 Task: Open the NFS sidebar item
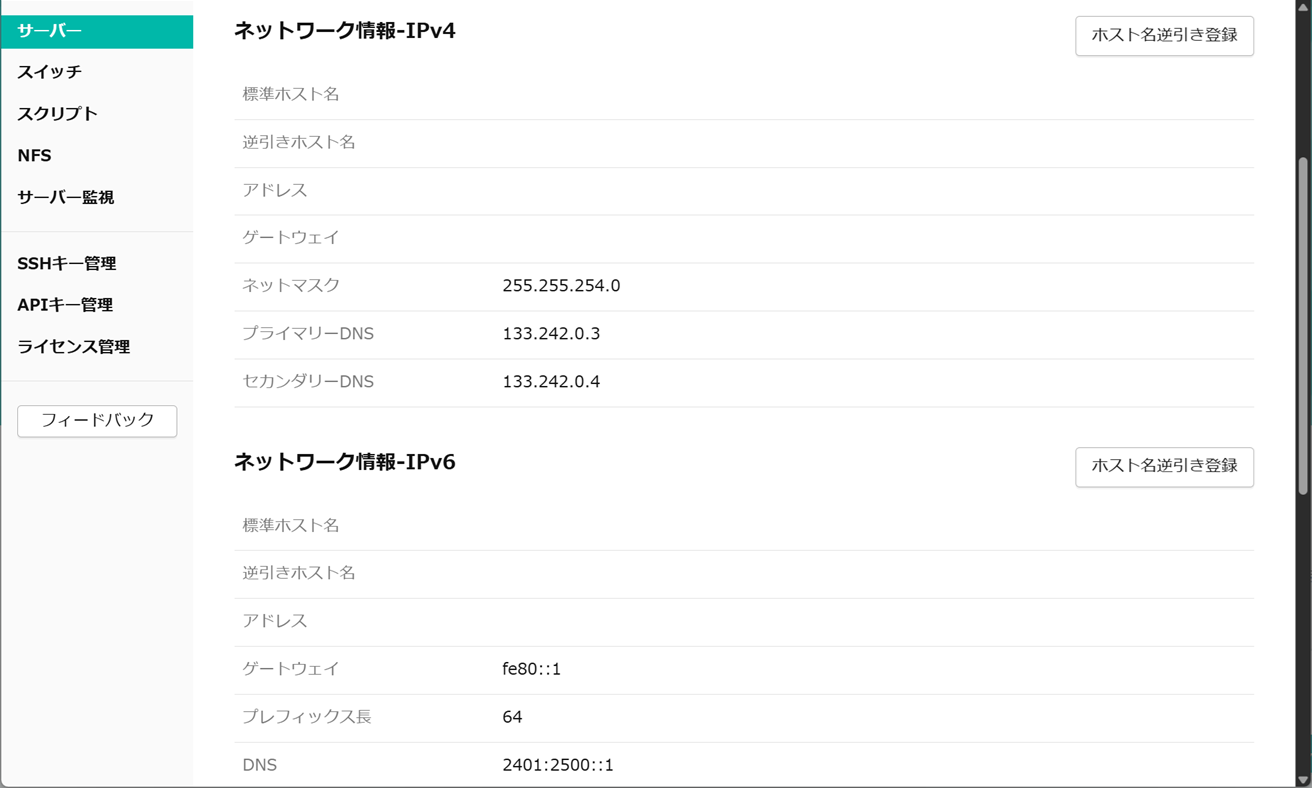[35, 156]
